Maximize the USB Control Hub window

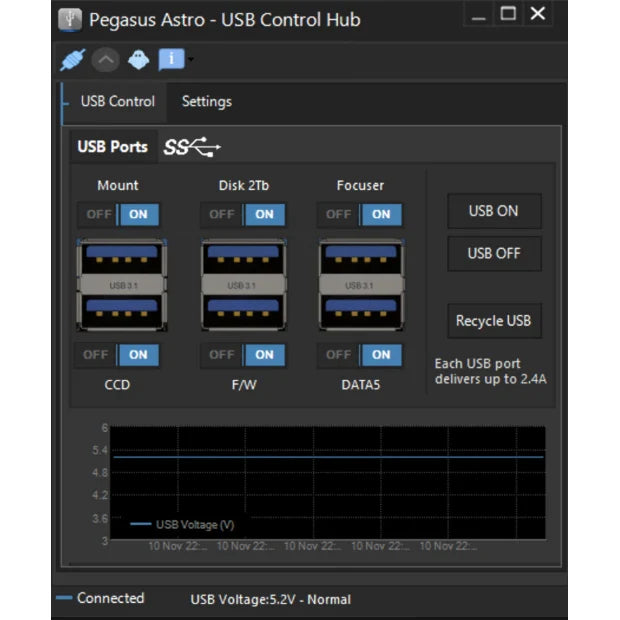tap(508, 14)
